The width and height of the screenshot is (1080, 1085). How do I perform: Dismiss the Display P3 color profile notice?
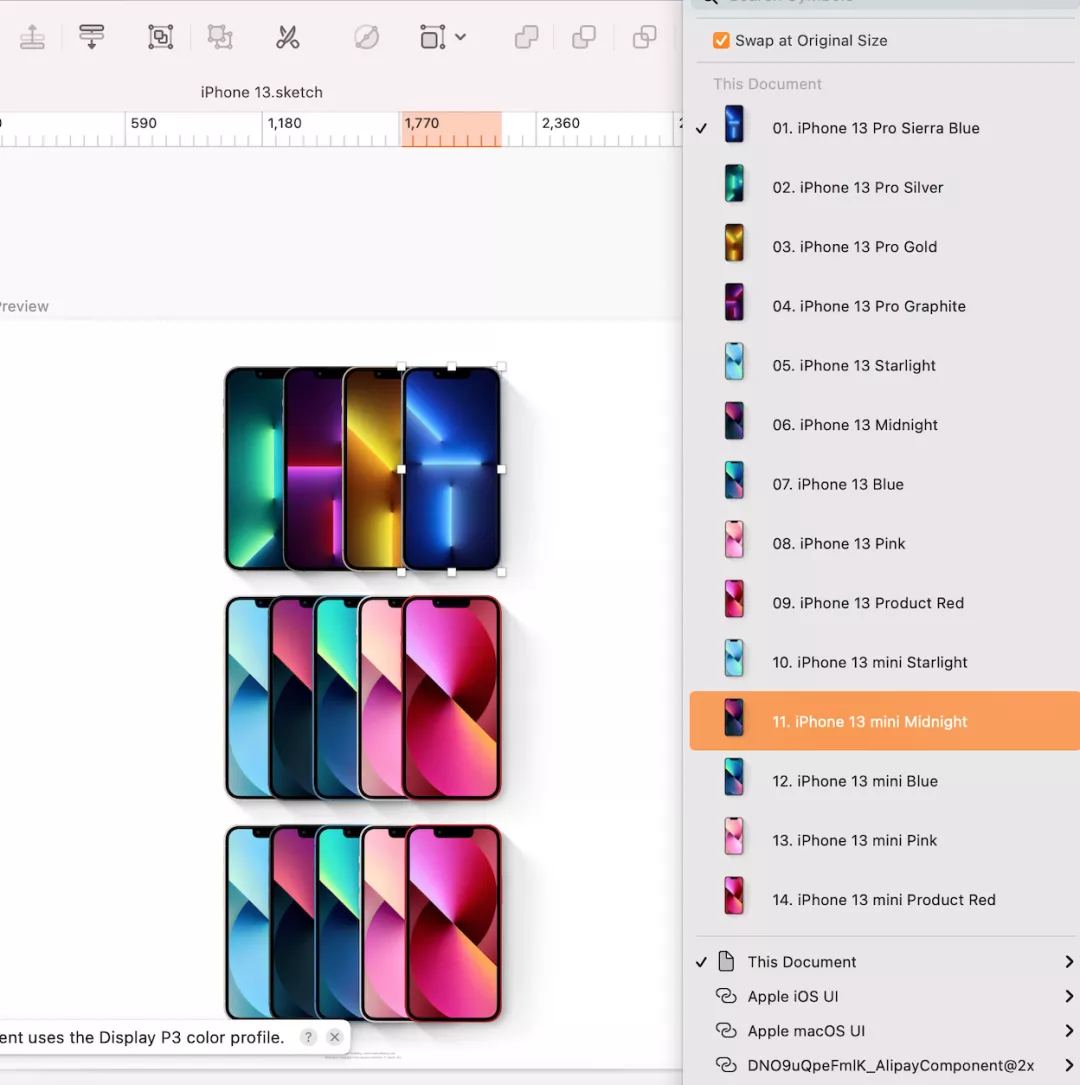[x=335, y=1037]
